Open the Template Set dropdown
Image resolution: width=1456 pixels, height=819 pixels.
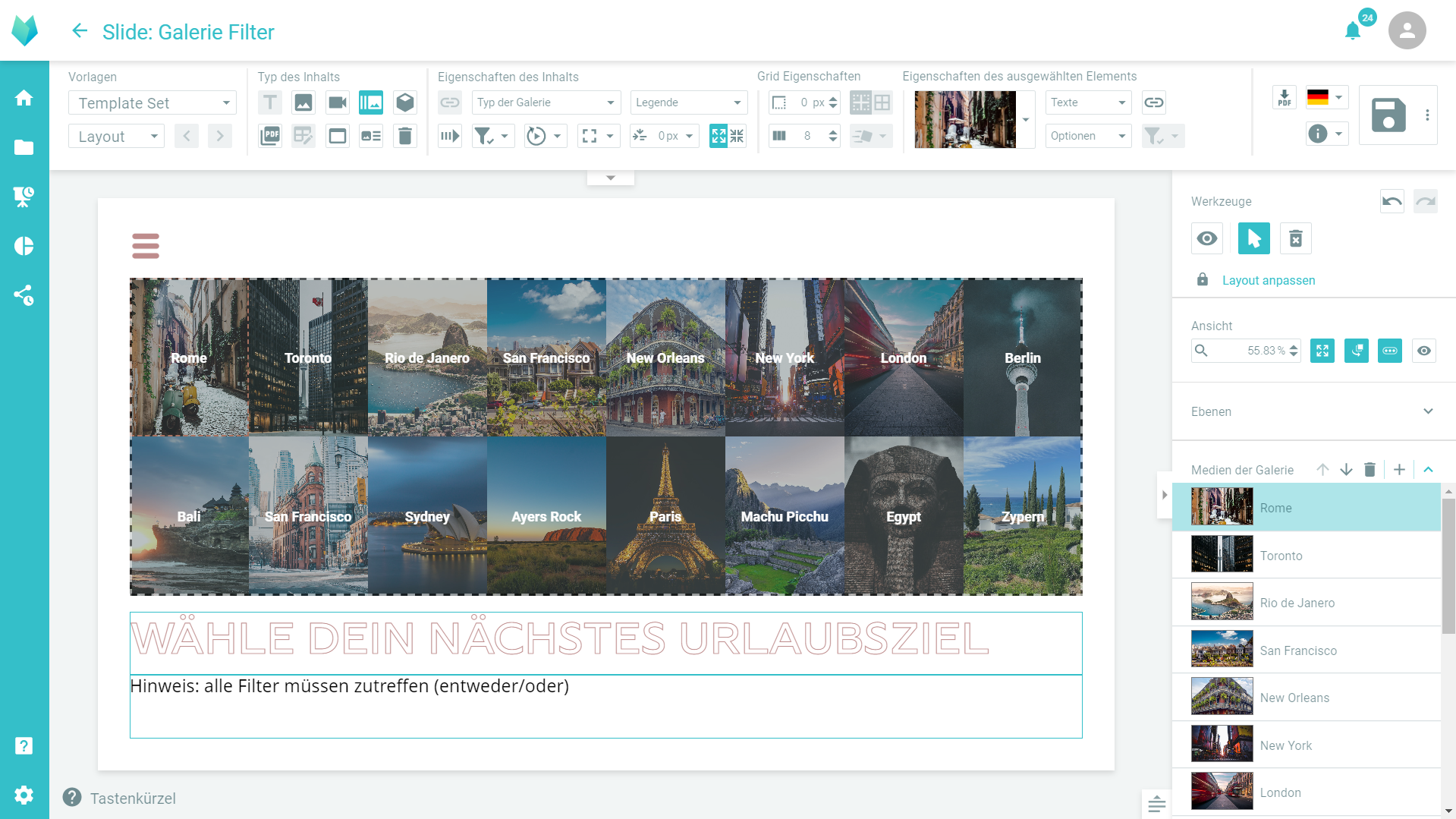pos(153,102)
